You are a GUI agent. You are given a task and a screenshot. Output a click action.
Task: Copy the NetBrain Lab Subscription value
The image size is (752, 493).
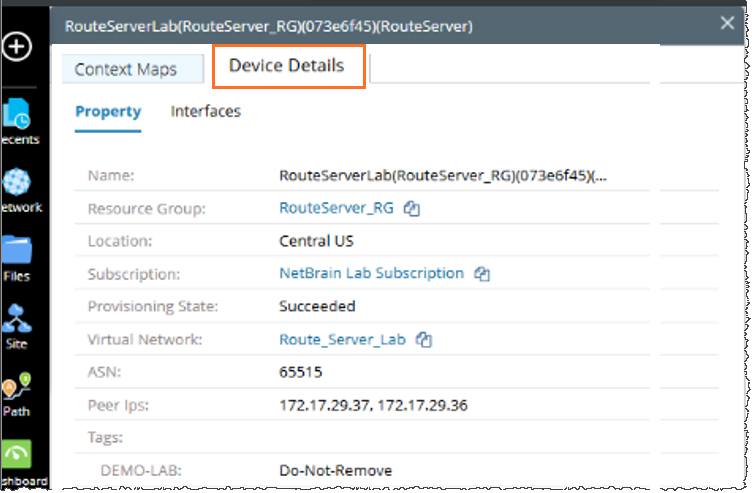click(481, 274)
